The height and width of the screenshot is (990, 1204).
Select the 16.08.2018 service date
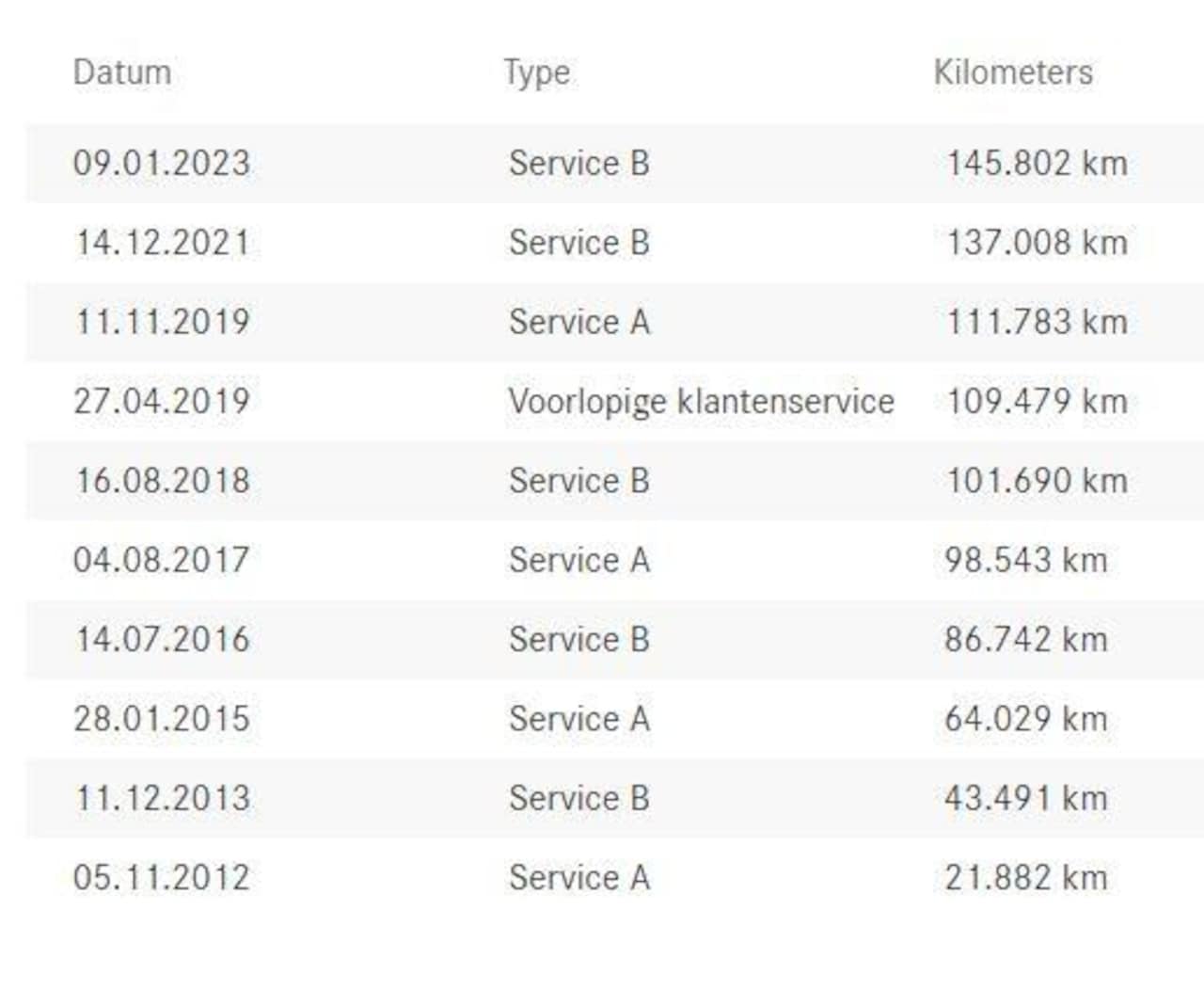(162, 481)
